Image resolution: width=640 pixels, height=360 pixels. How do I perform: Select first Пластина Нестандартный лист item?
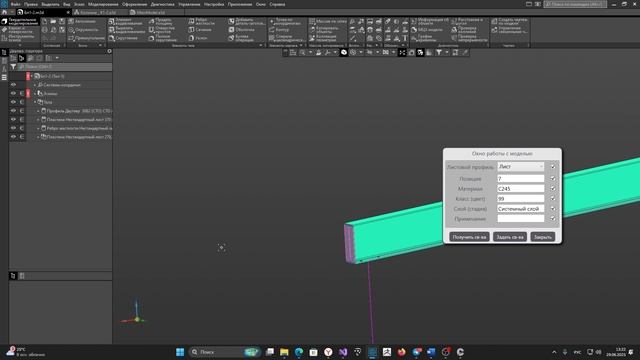[76, 120]
